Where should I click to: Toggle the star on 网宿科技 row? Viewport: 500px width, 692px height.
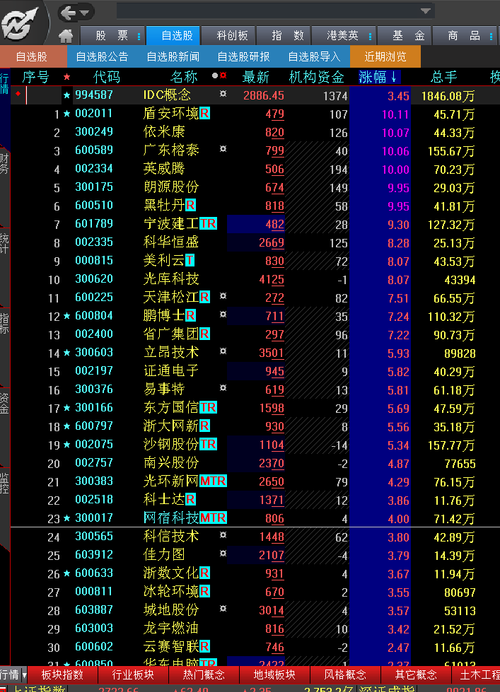coord(67,518)
